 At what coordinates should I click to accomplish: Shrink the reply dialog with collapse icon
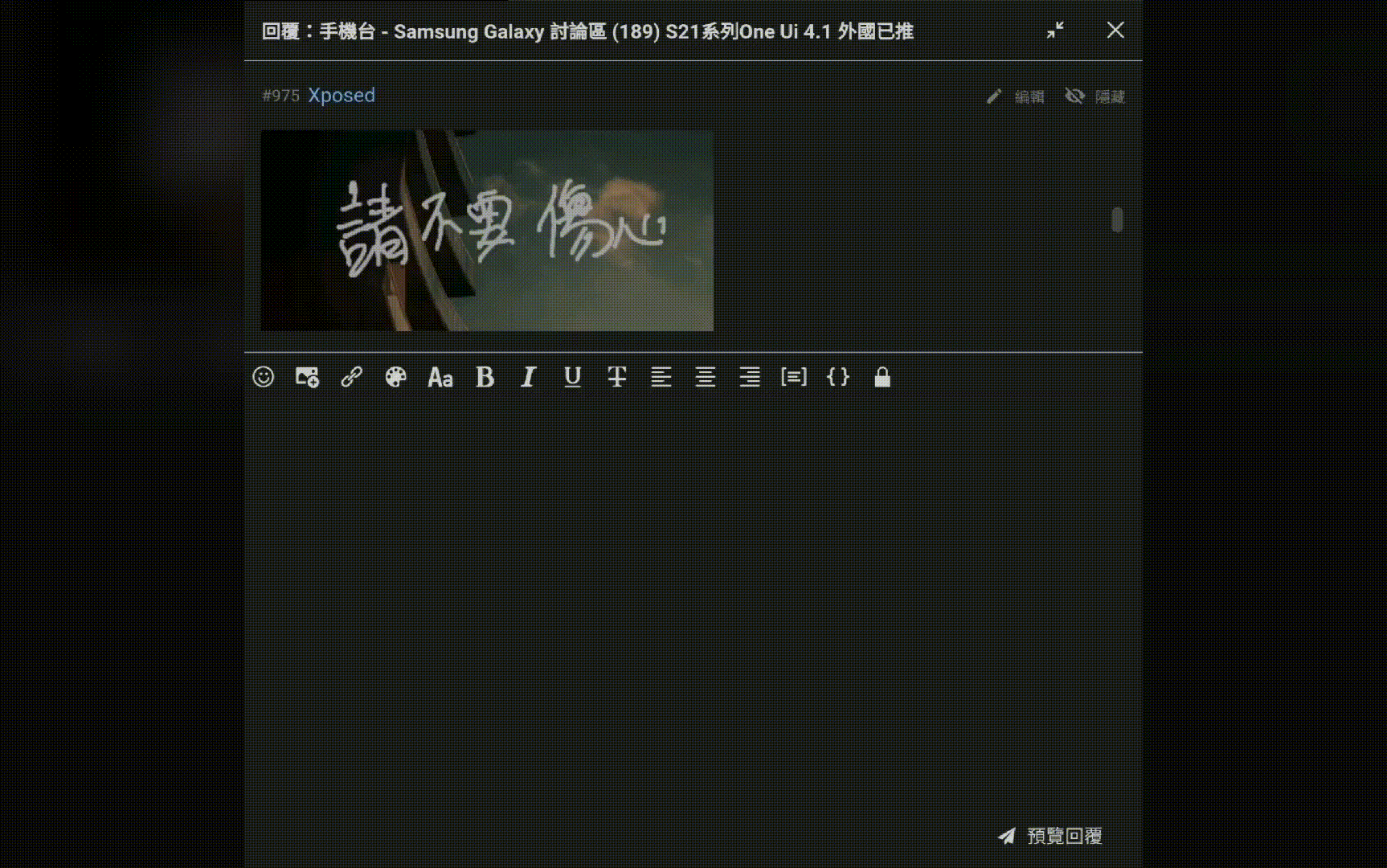(x=1055, y=31)
